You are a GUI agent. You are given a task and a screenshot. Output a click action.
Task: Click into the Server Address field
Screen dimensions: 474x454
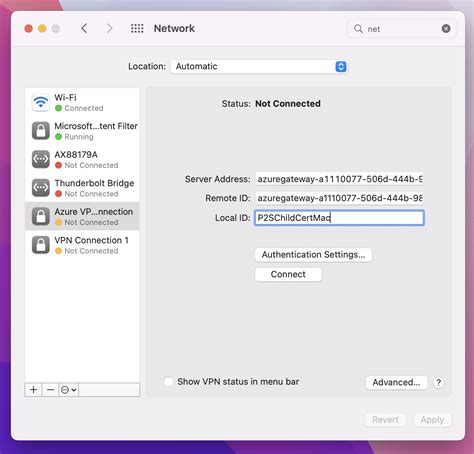point(339,179)
